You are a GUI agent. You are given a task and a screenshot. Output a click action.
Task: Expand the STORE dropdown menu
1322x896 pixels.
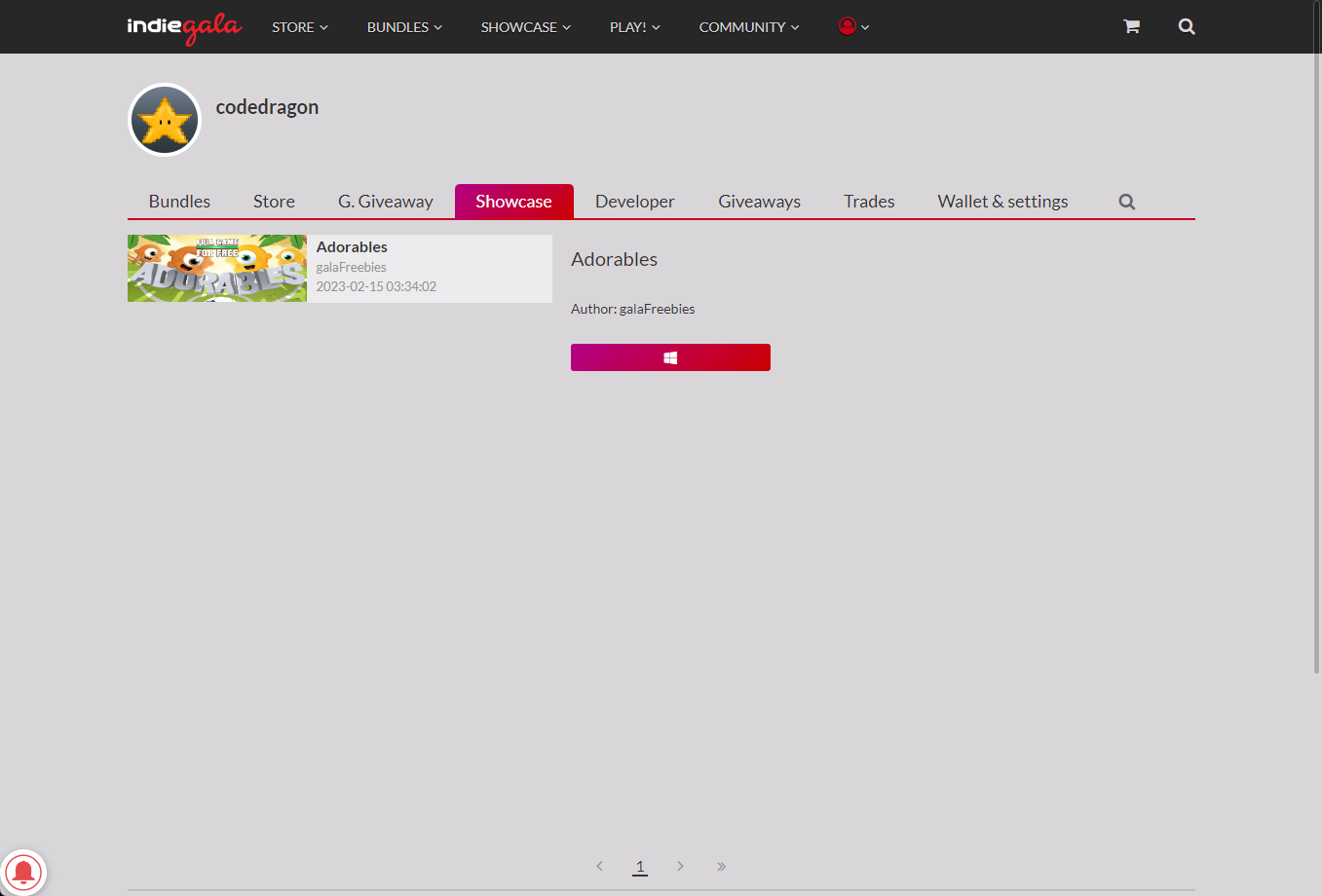point(300,27)
